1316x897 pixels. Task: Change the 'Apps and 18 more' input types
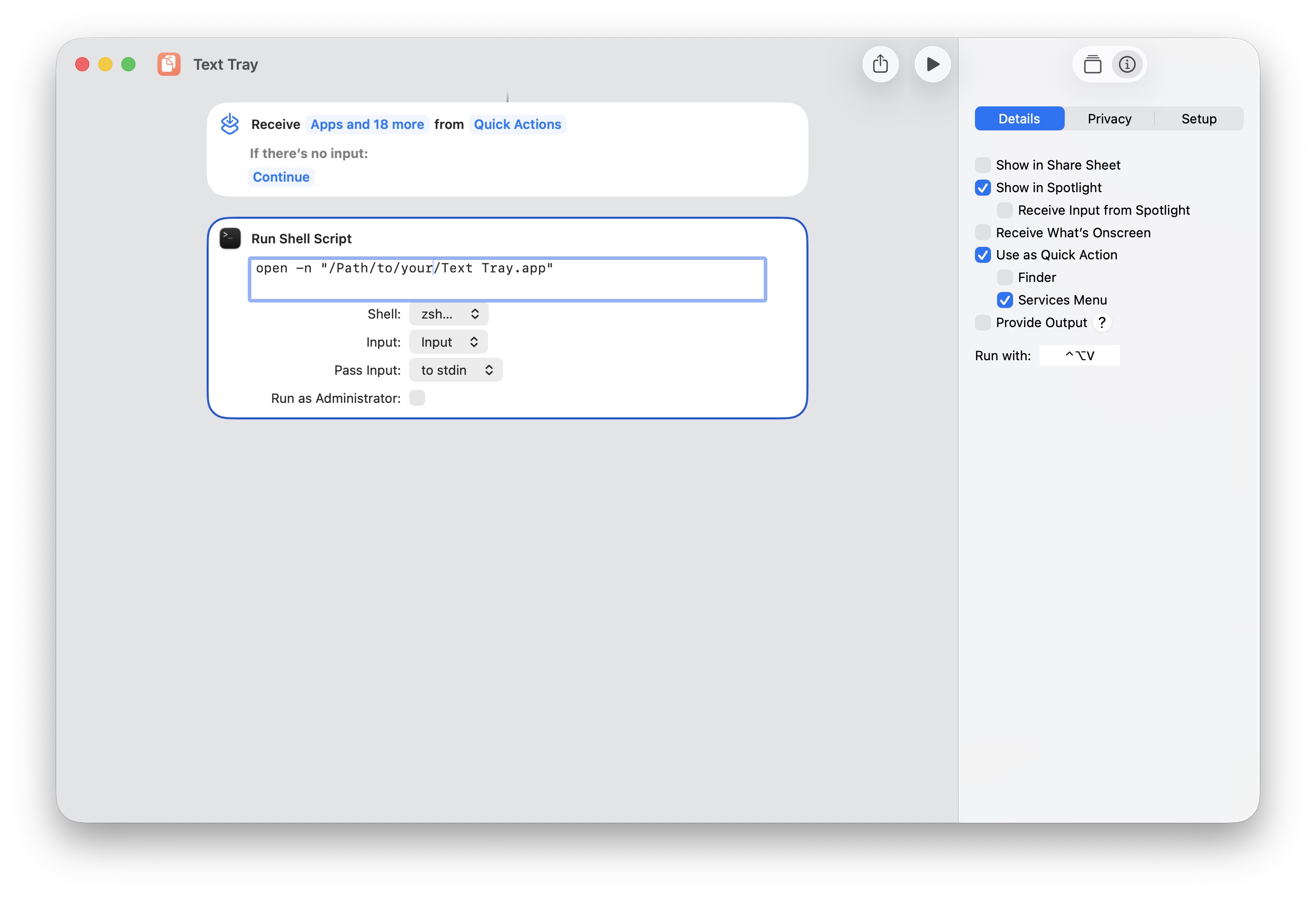tap(367, 124)
